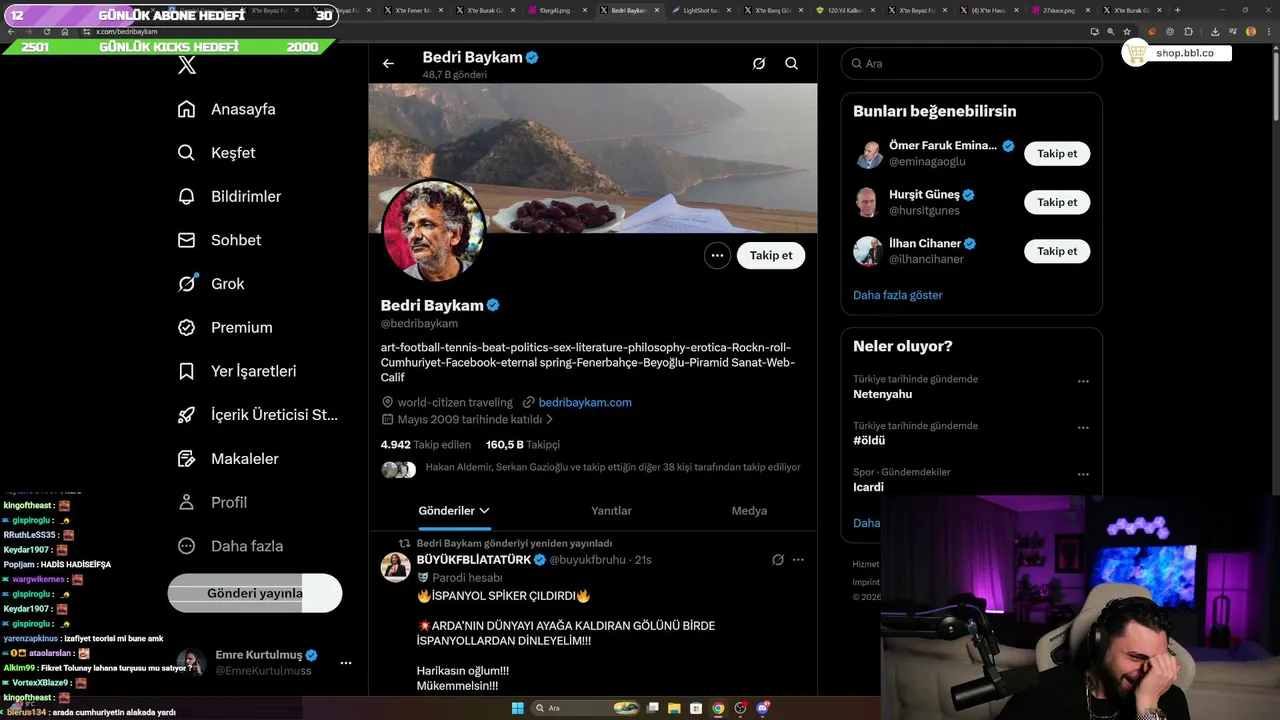Click the Windows taskbar Ara search box

tap(586, 708)
